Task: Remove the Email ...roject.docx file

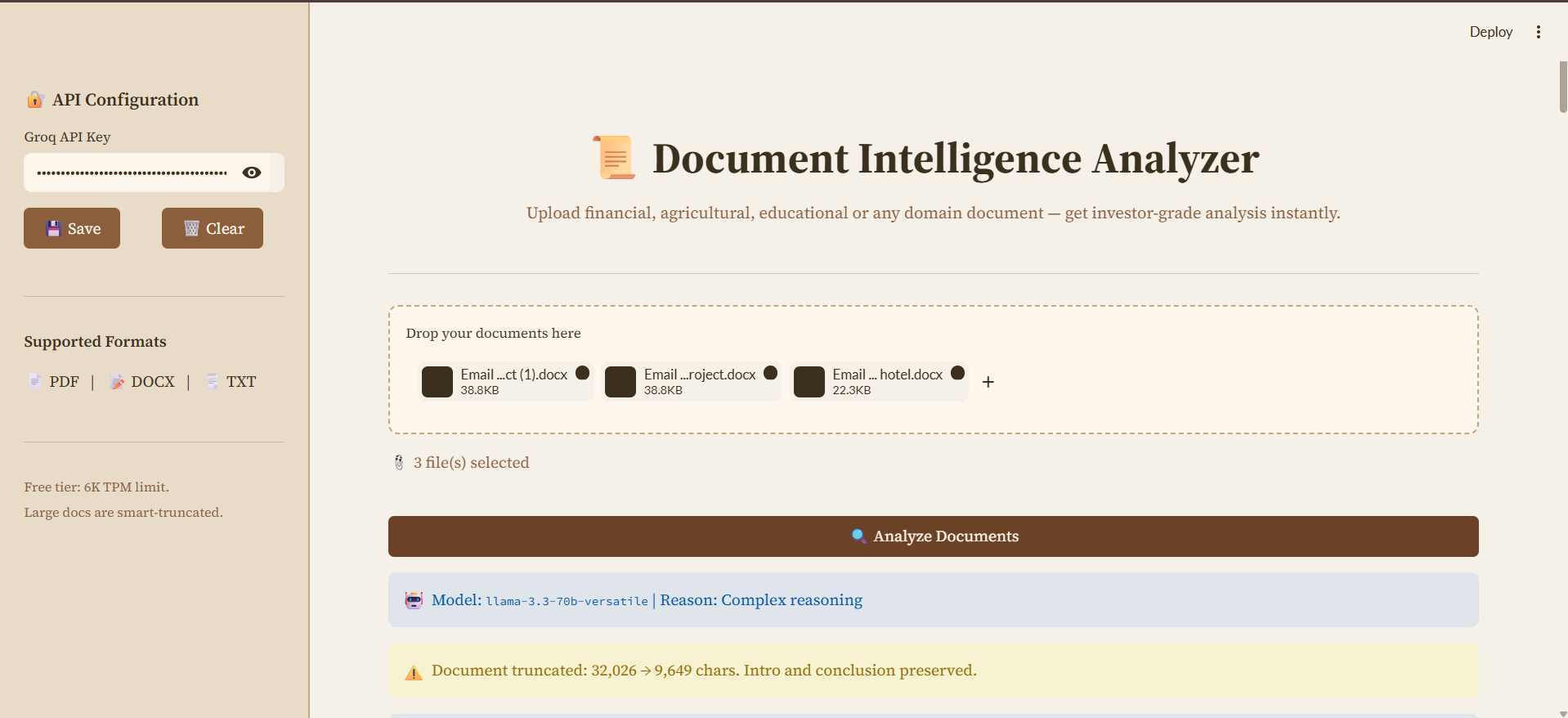Action: pos(770,373)
